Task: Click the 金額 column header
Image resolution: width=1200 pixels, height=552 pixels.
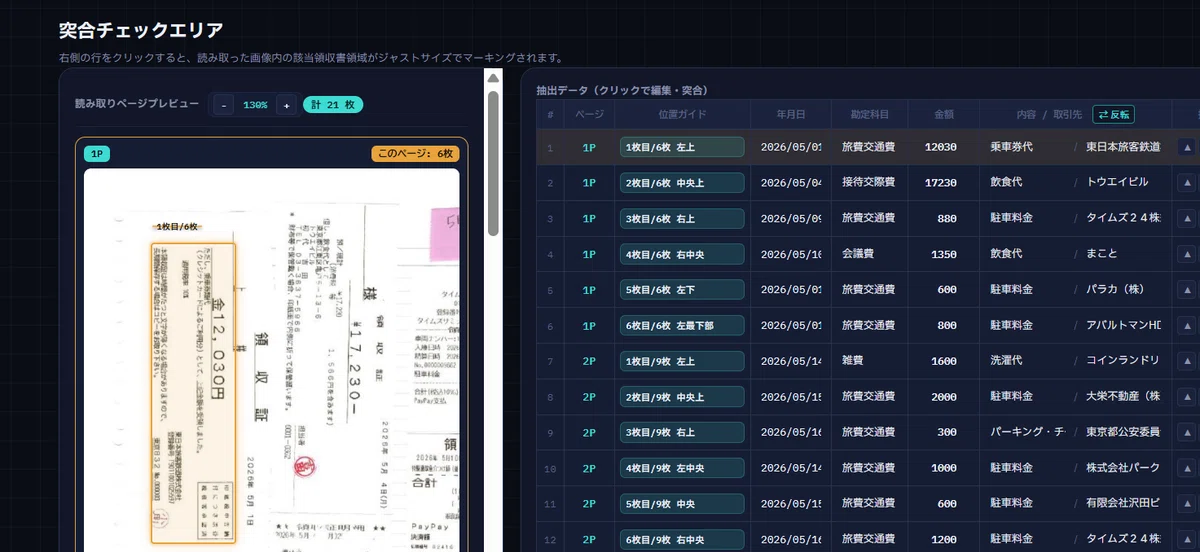Action: click(943, 115)
